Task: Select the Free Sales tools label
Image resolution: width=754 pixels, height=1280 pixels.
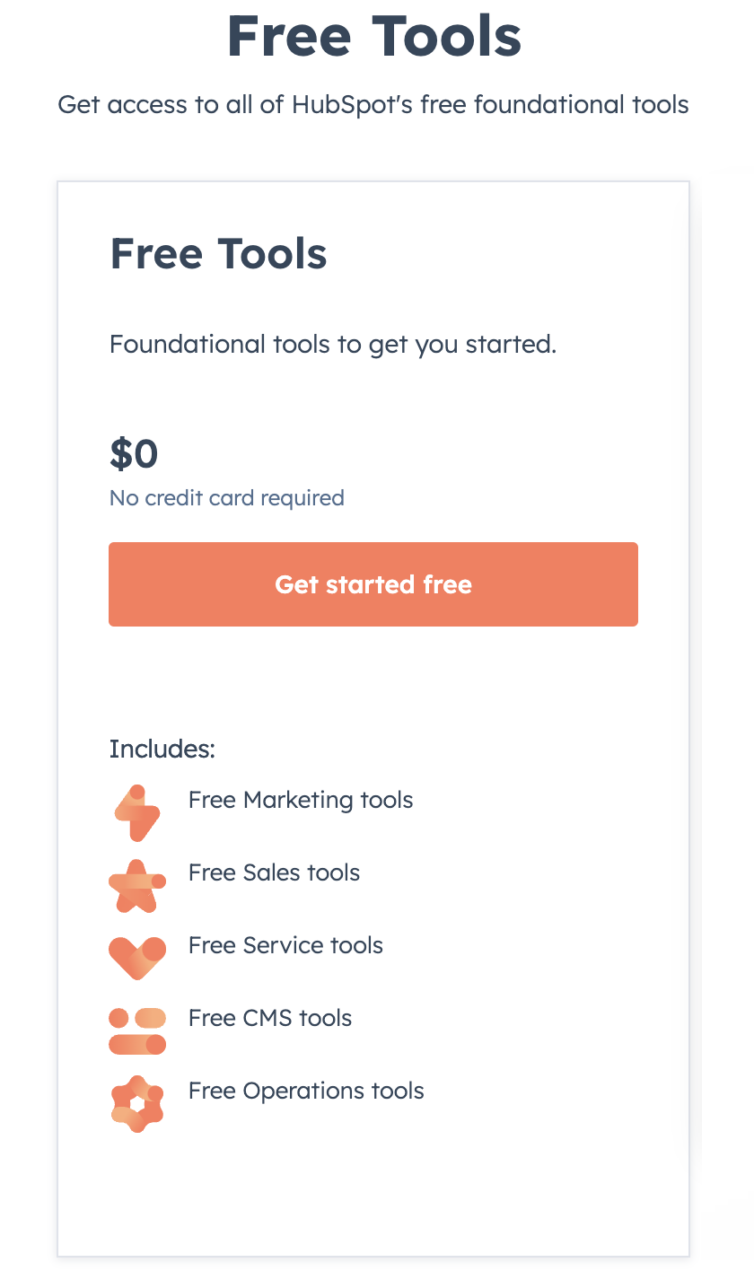Action: [x=274, y=873]
